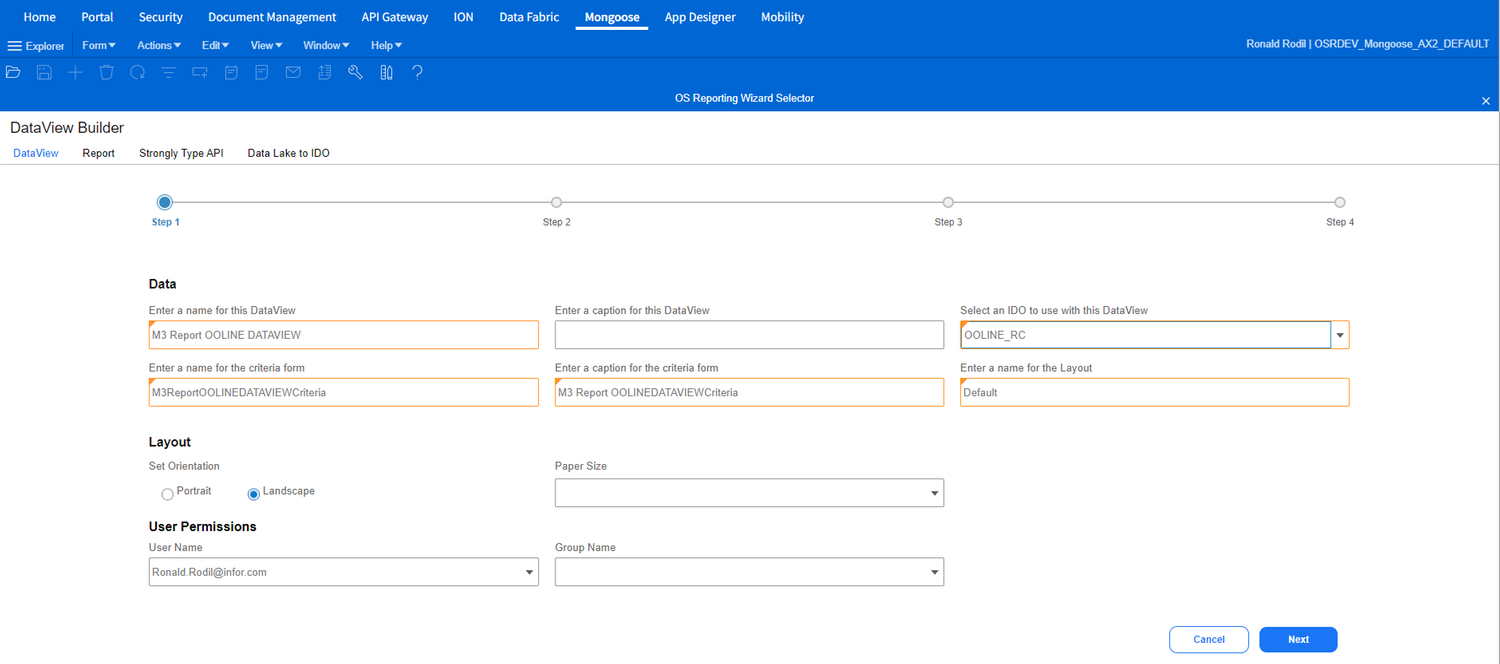The image size is (1500, 664).
Task: Open the IDO selector dropdown for OOLINE_RC
Action: click(x=1340, y=334)
